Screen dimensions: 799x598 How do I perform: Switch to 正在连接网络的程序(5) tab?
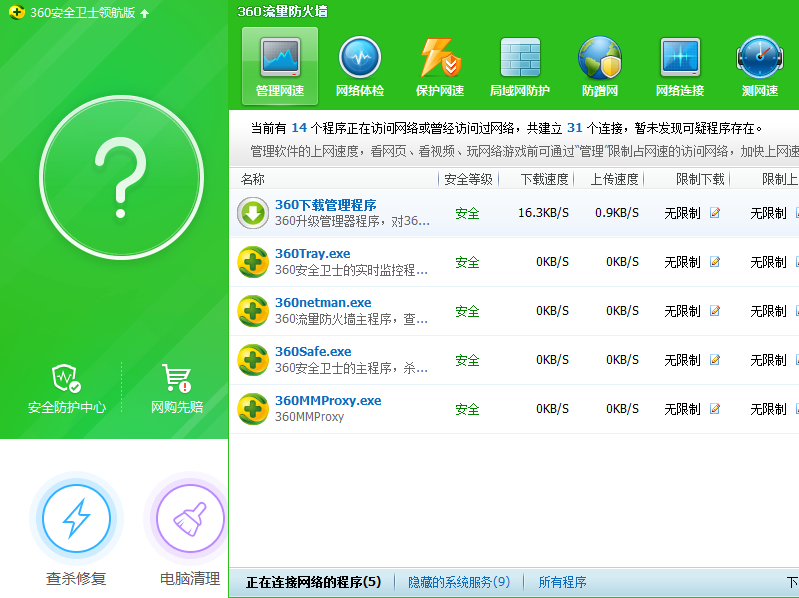tap(313, 582)
